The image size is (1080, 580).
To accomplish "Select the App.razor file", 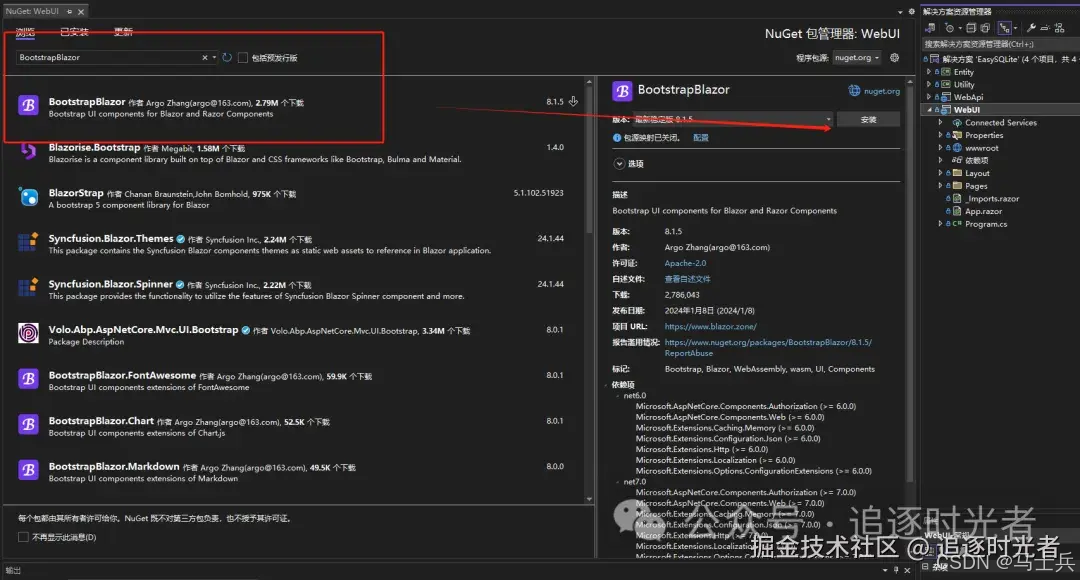I will (x=983, y=211).
